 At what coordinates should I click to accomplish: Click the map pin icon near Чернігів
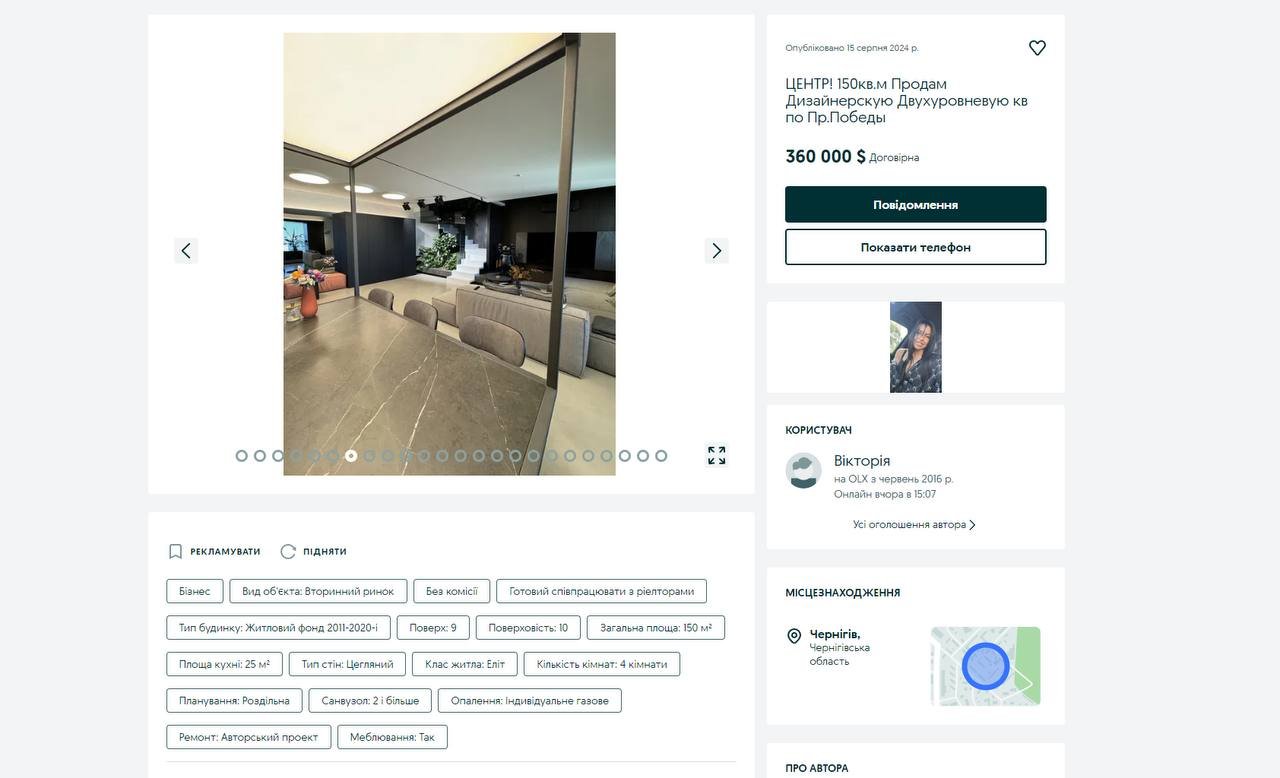point(794,636)
